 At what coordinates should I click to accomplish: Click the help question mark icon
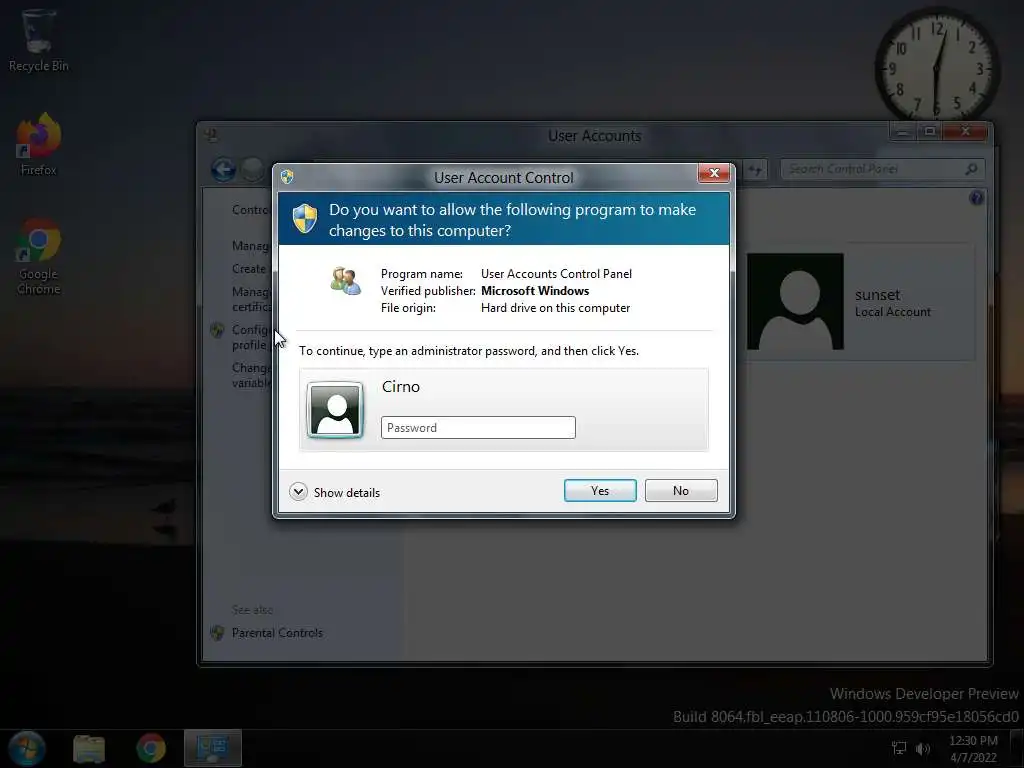976,198
